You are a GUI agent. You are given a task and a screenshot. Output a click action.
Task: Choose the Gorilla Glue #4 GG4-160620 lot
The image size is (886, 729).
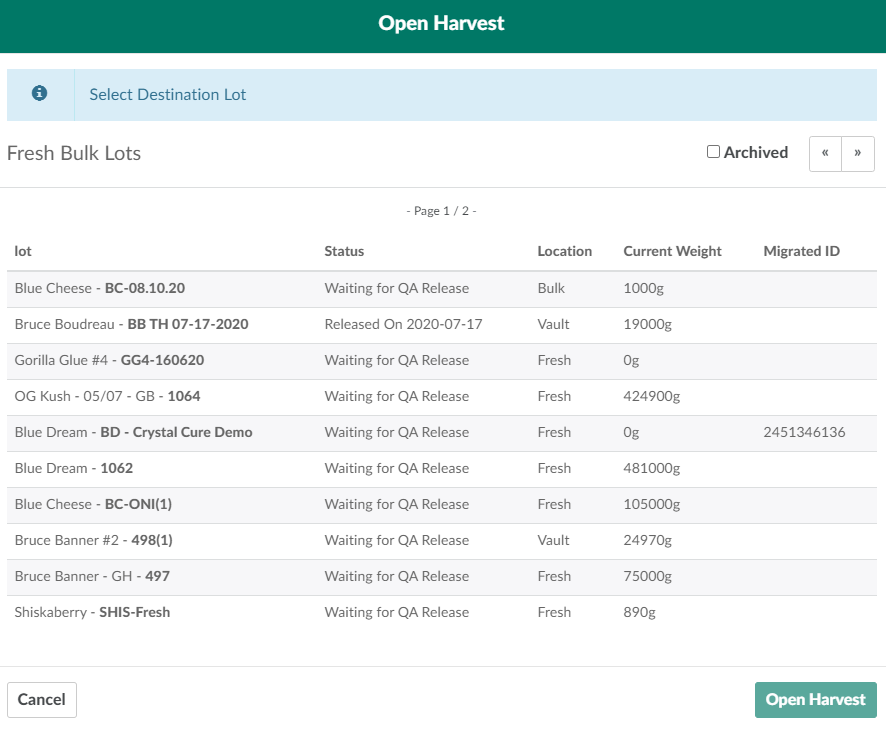click(x=109, y=360)
